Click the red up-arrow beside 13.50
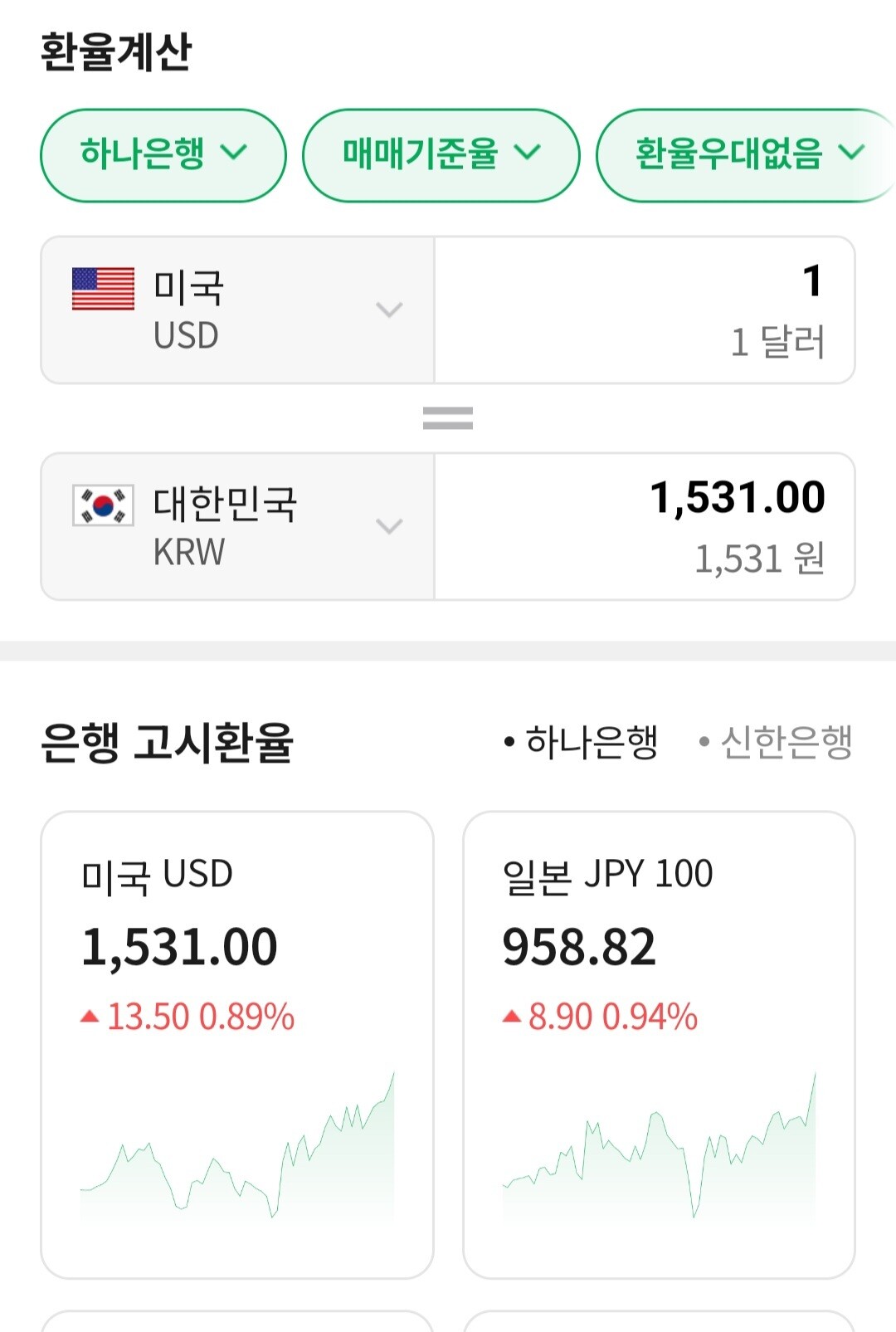 click(x=90, y=1016)
